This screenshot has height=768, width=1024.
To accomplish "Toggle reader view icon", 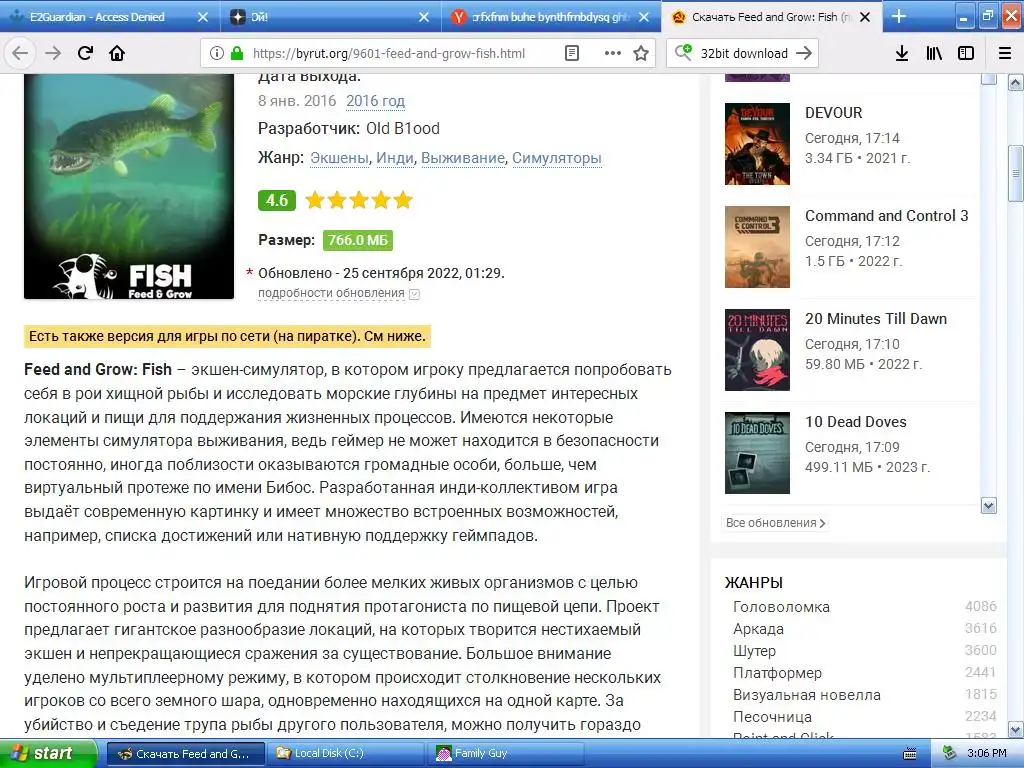I will (x=571, y=54).
